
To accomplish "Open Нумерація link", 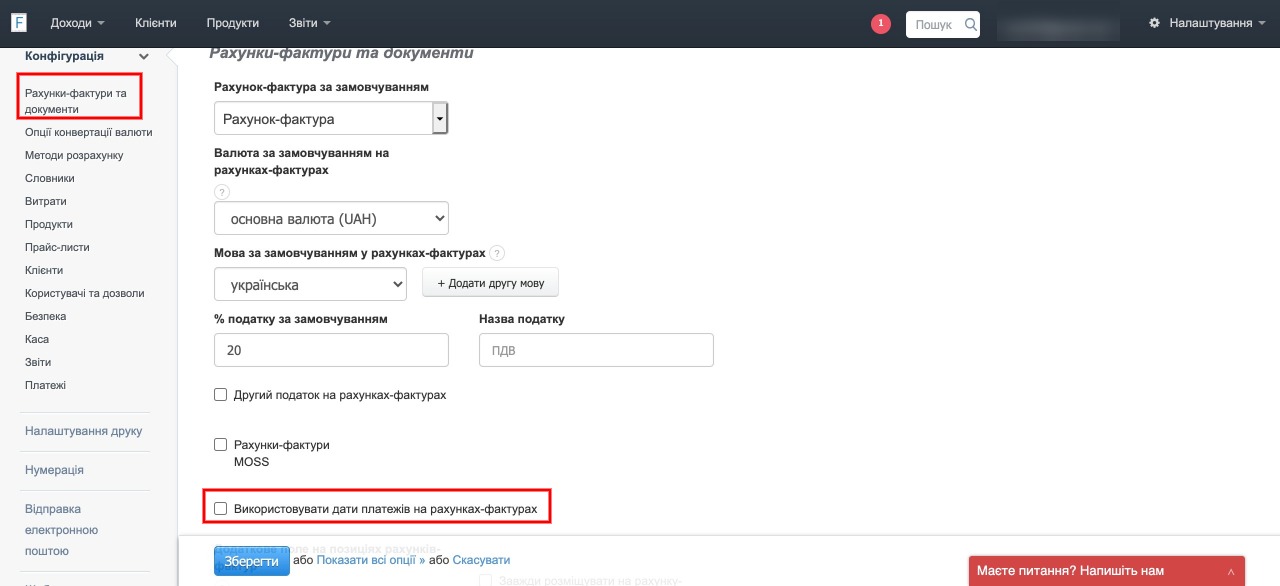I will tap(54, 470).
